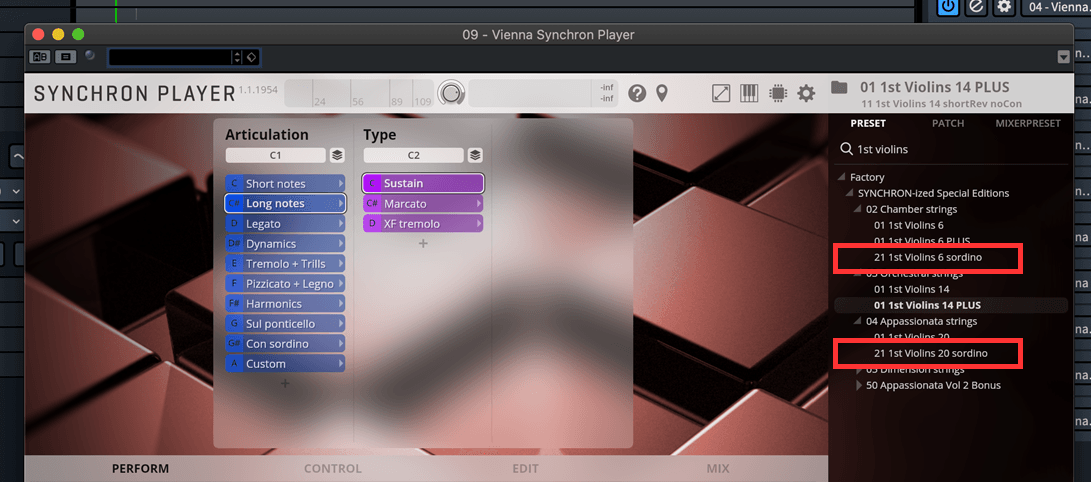Select the Tremolo + Trills articulation
1091x482 pixels.
point(285,264)
